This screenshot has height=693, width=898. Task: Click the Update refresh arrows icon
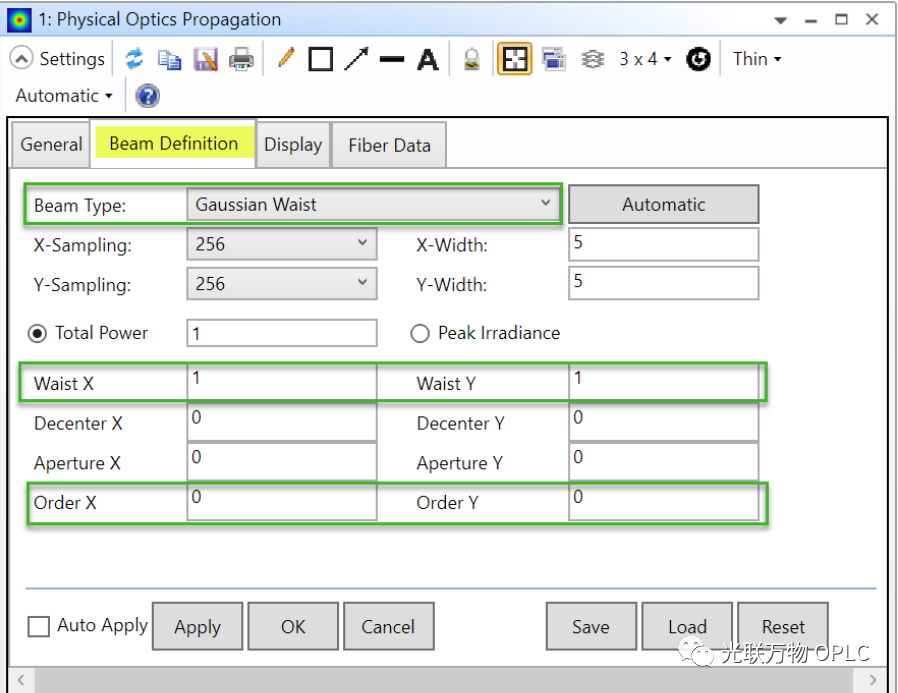click(x=134, y=59)
